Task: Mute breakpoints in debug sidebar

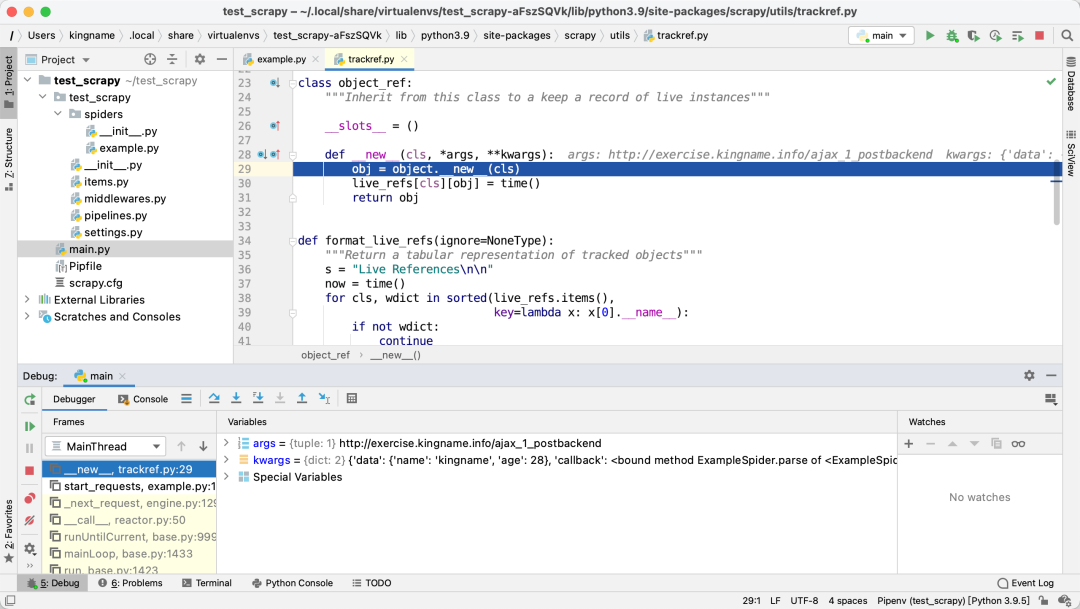Action: (x=30, y=520)
